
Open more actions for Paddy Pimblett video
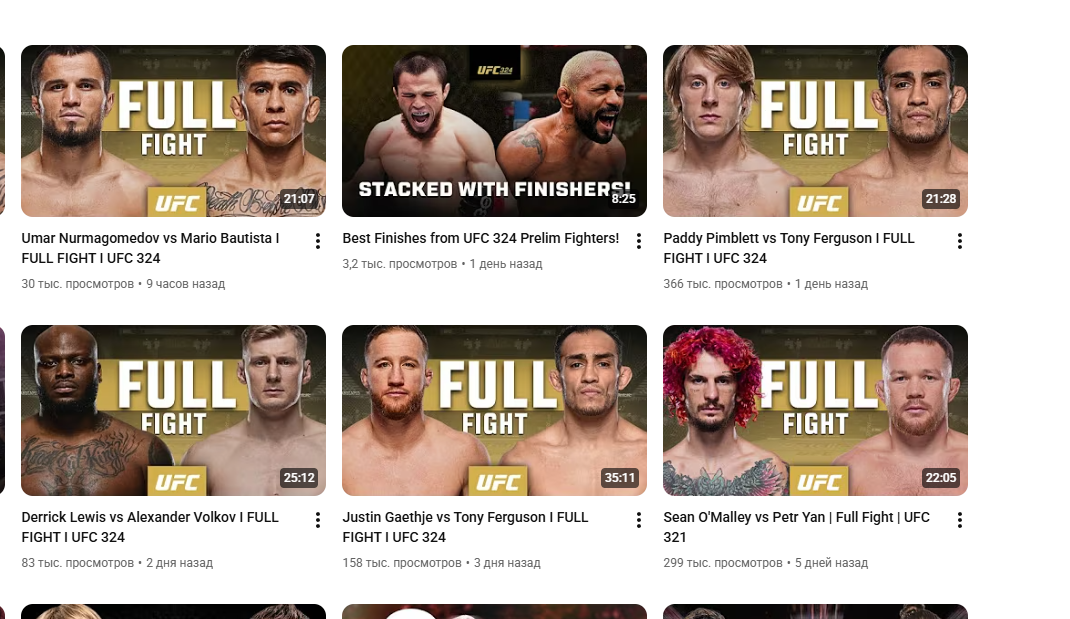[959, 241]
